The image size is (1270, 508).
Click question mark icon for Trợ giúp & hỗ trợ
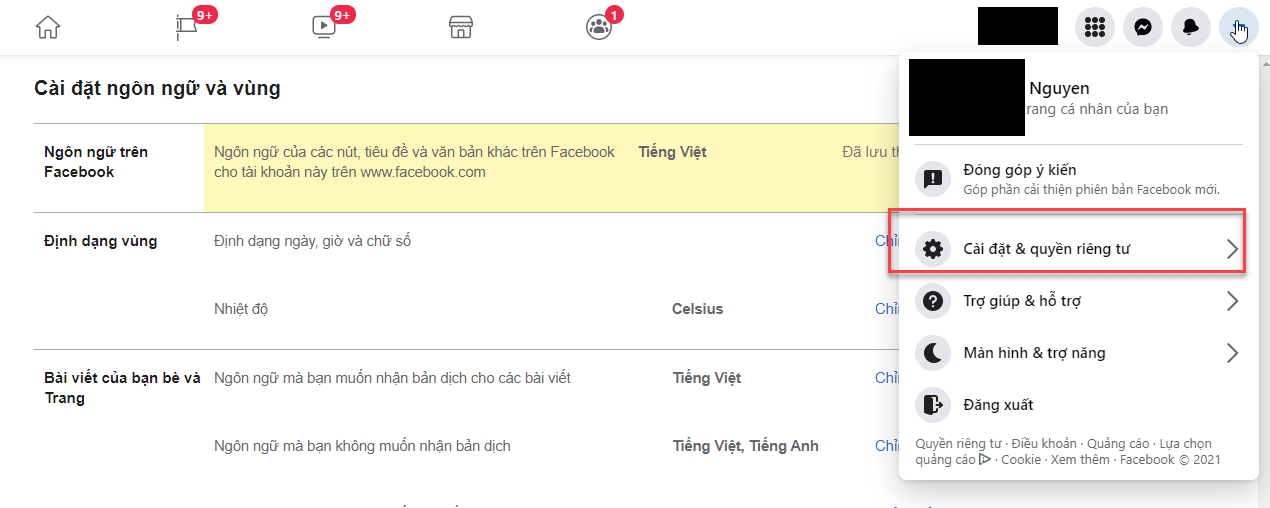pos(933,301)
